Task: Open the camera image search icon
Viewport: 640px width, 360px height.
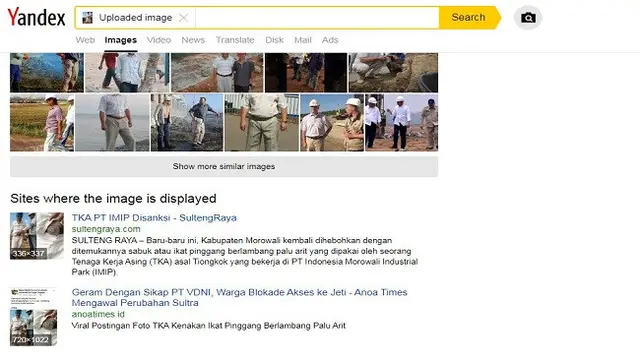Action: (x=528, y=18)
